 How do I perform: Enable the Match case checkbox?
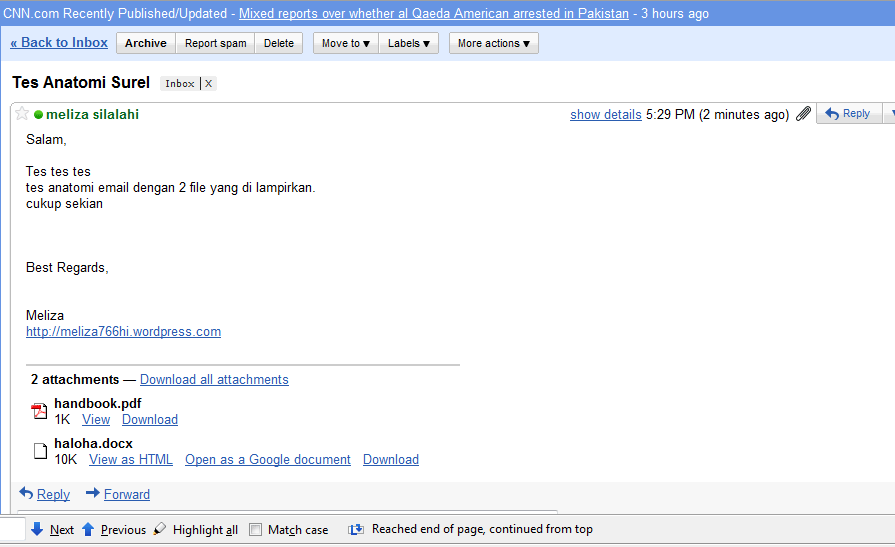256,529
